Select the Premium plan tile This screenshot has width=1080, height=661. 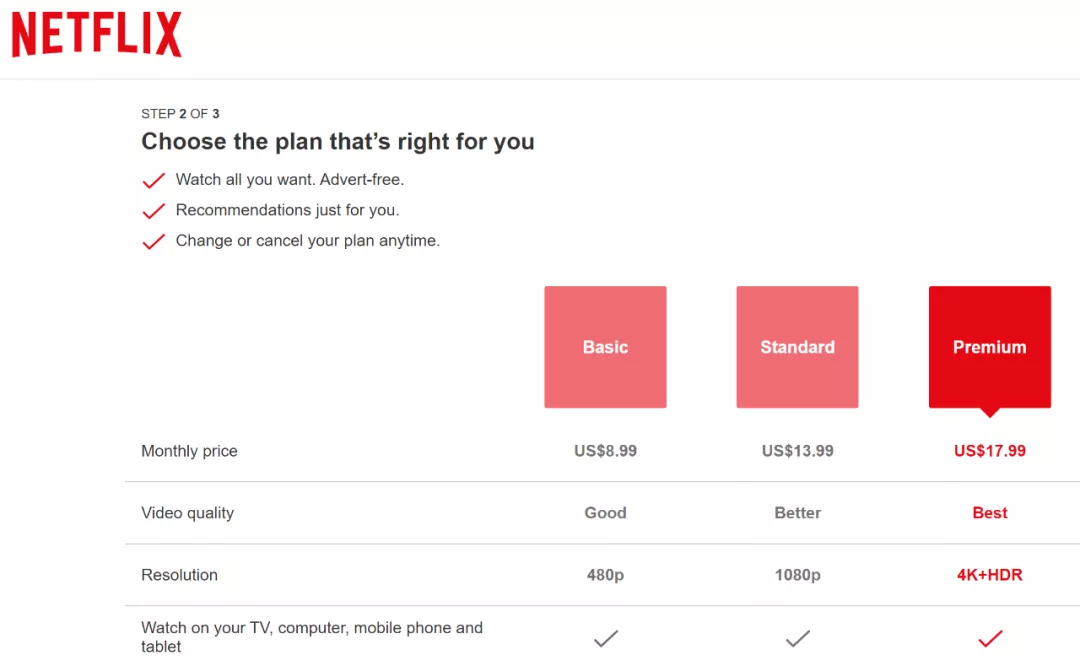[x=989, y=347]
